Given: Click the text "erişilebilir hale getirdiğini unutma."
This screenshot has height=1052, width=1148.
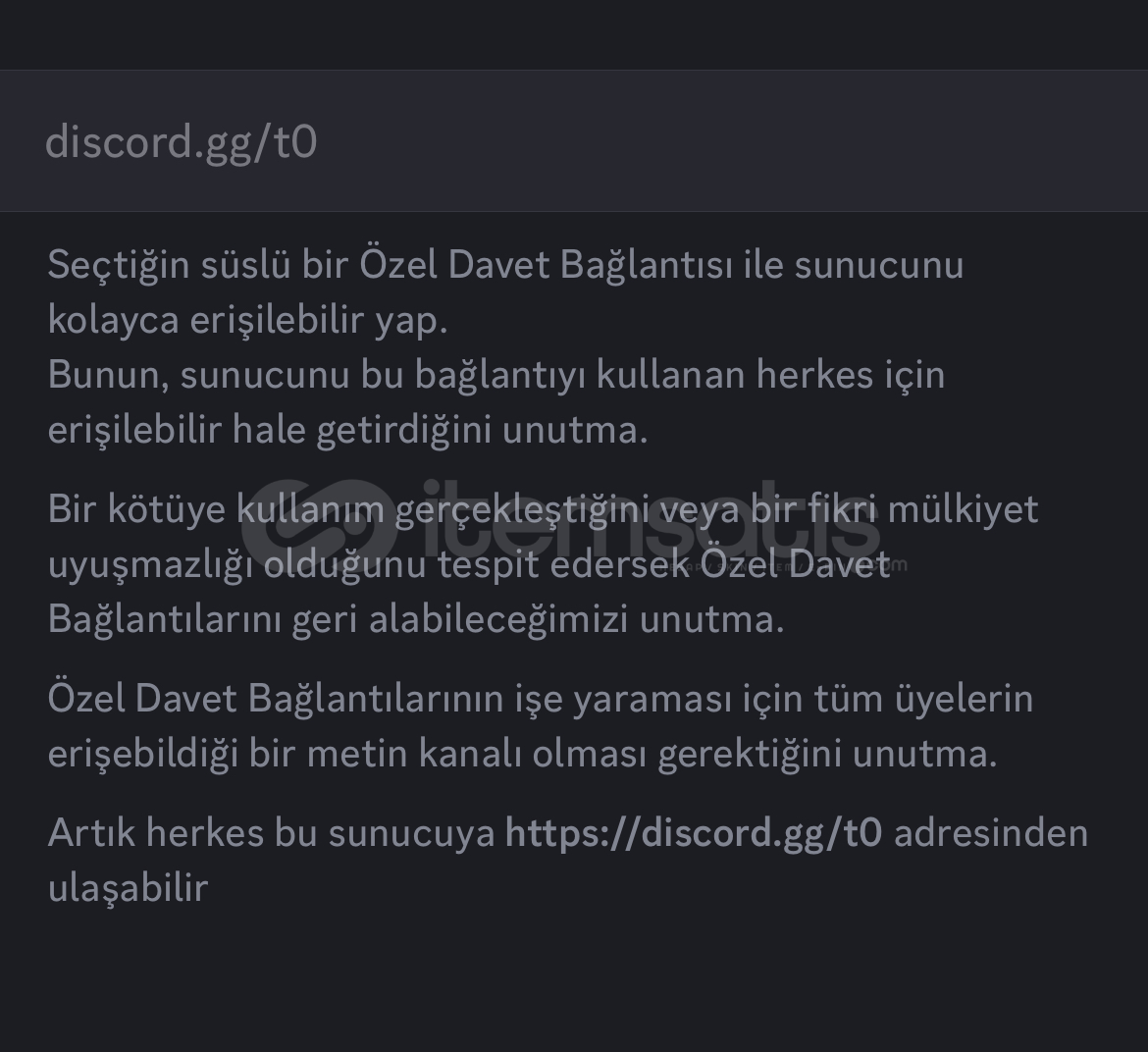Looking at the screenshot, I should coord(347,430).
